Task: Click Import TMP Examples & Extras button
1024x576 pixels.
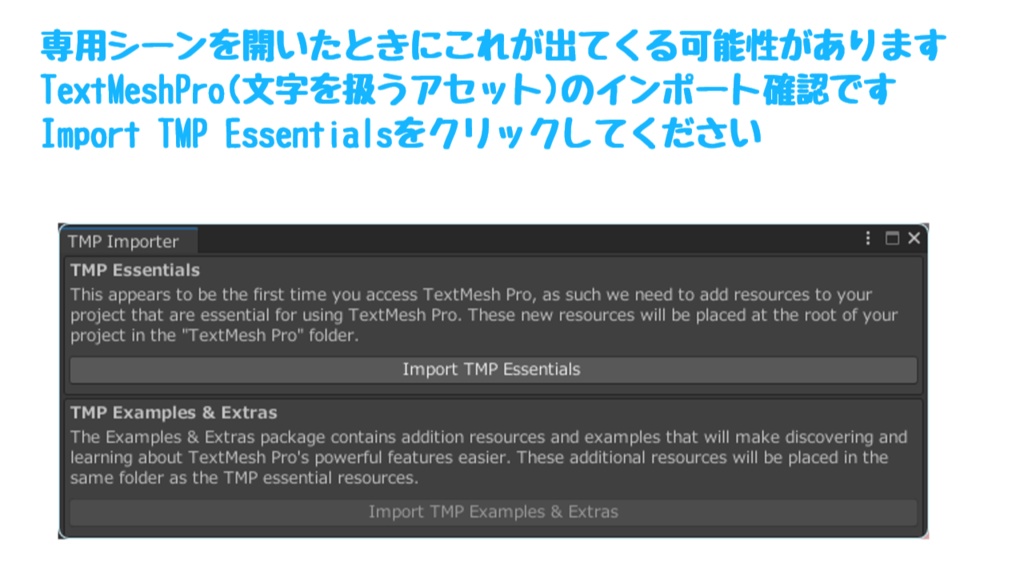Action: click(x=493, y=512)
